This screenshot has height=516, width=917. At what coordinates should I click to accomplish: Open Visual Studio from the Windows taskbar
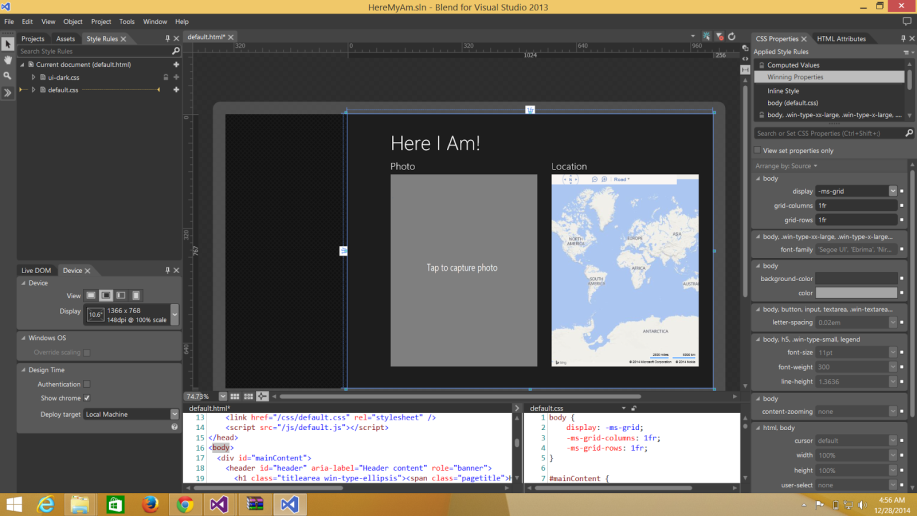(219, 504)
